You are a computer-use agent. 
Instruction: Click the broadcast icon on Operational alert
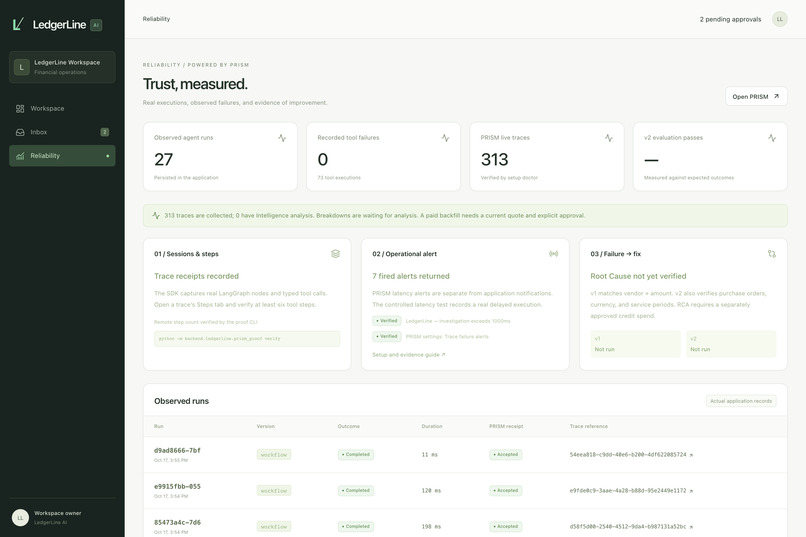tap(554, 253)
